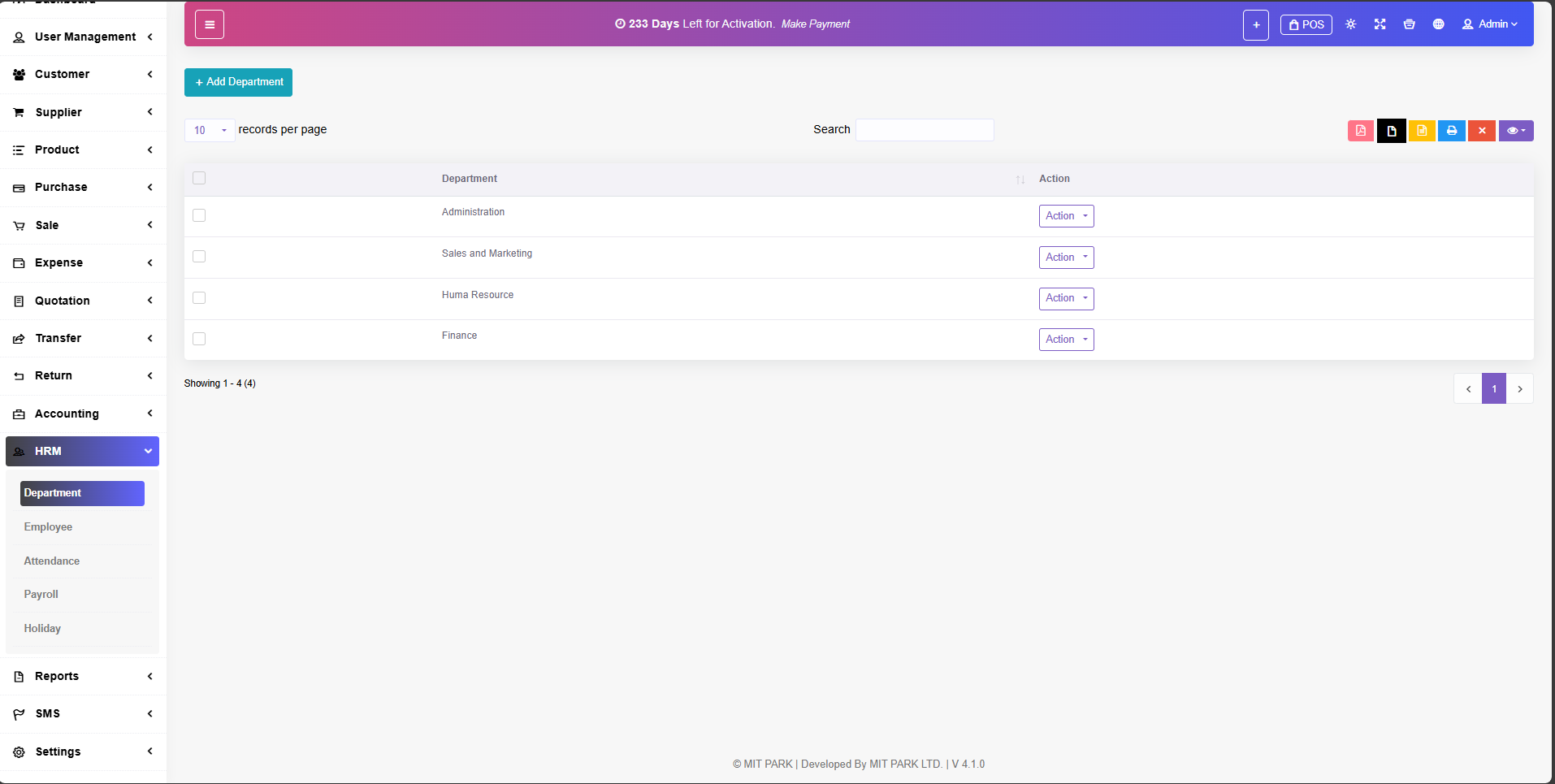This screenshot has width=1555, height=784.
Task: Open Action dropdown for Sales and Marketing
Action: 1066,258
